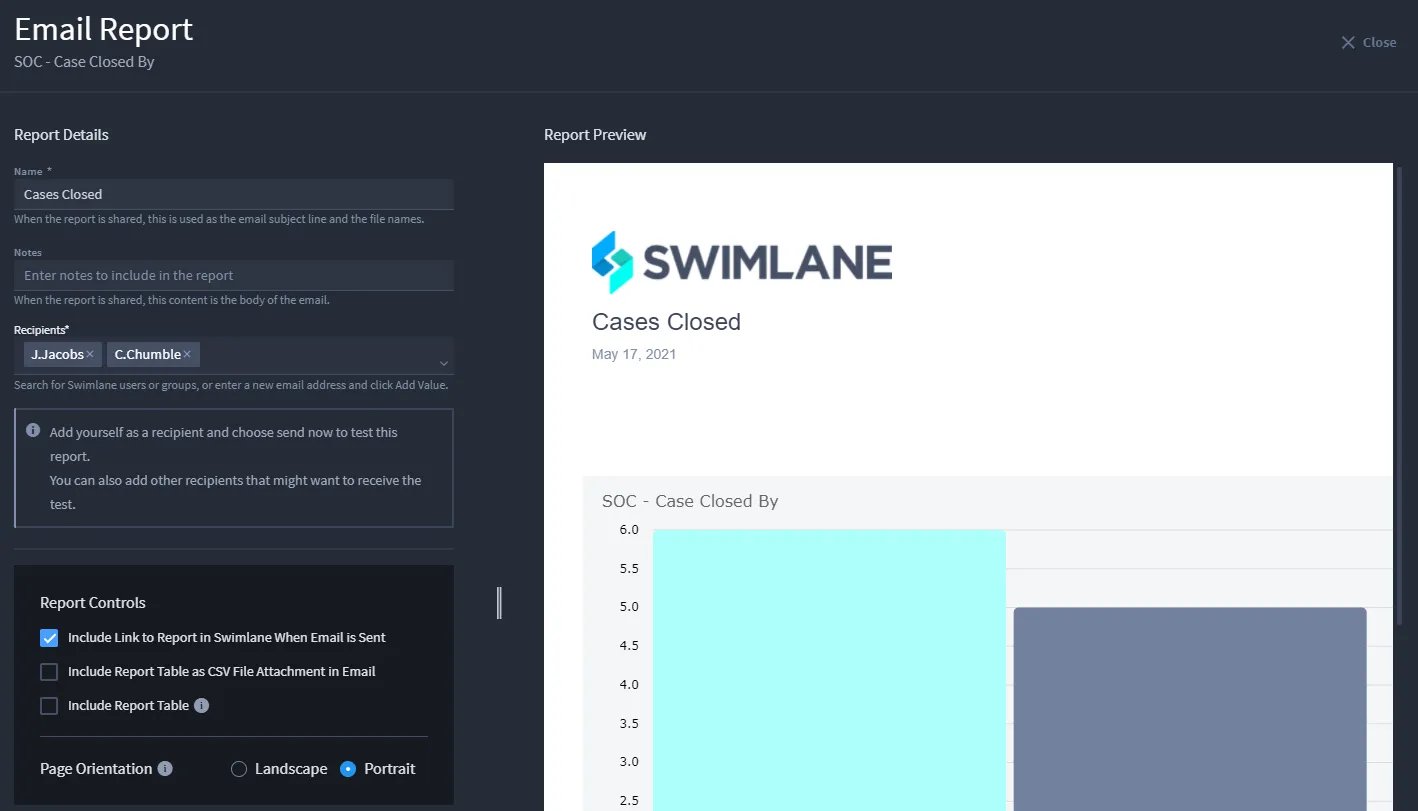This screenshot has height=811, width=1418.
Task: Click the panel splitter handle
Action: 499,602
